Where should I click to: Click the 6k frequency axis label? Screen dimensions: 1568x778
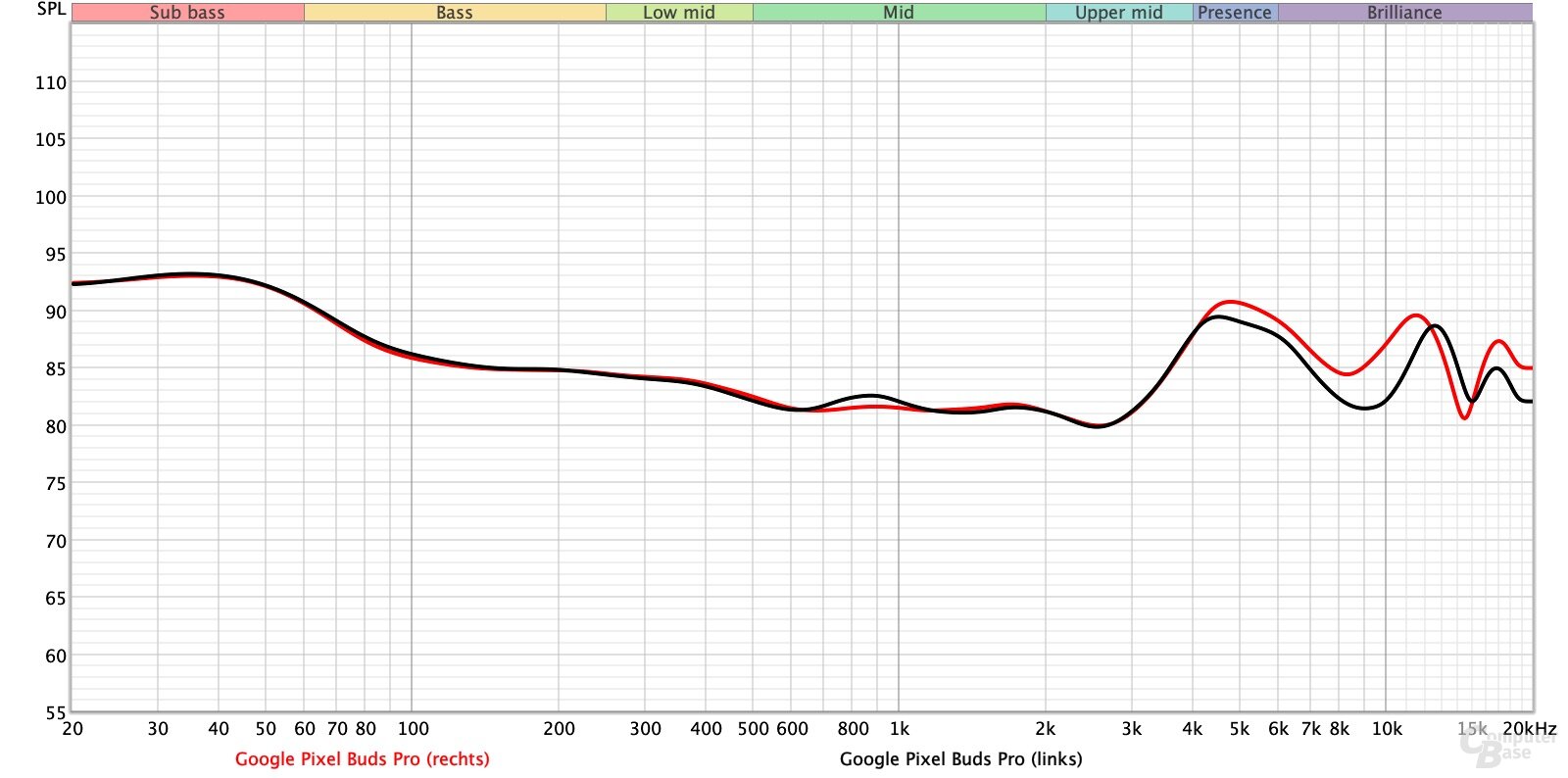tap(1279, 729)
